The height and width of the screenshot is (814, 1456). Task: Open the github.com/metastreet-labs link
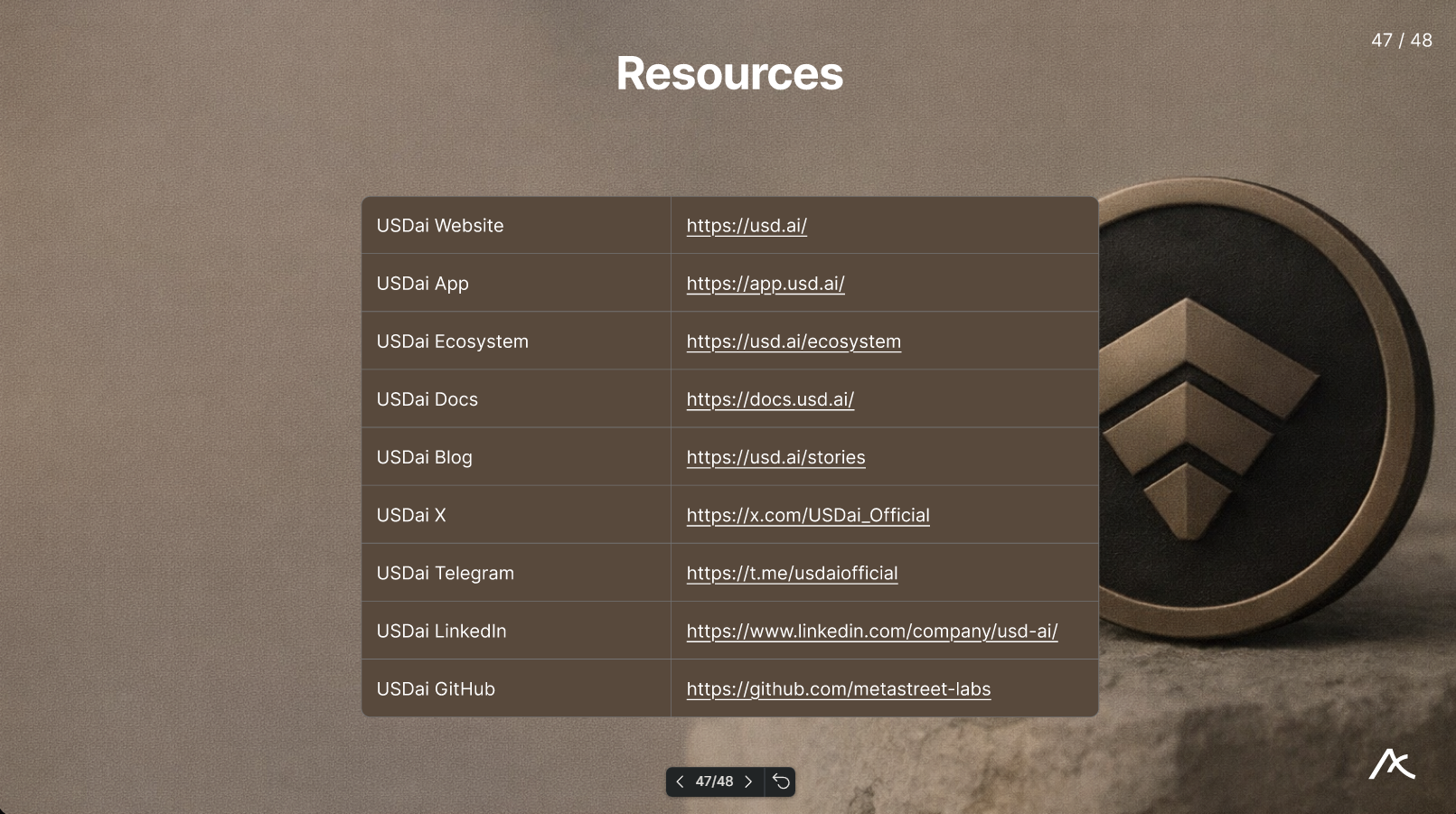(838, 688)
